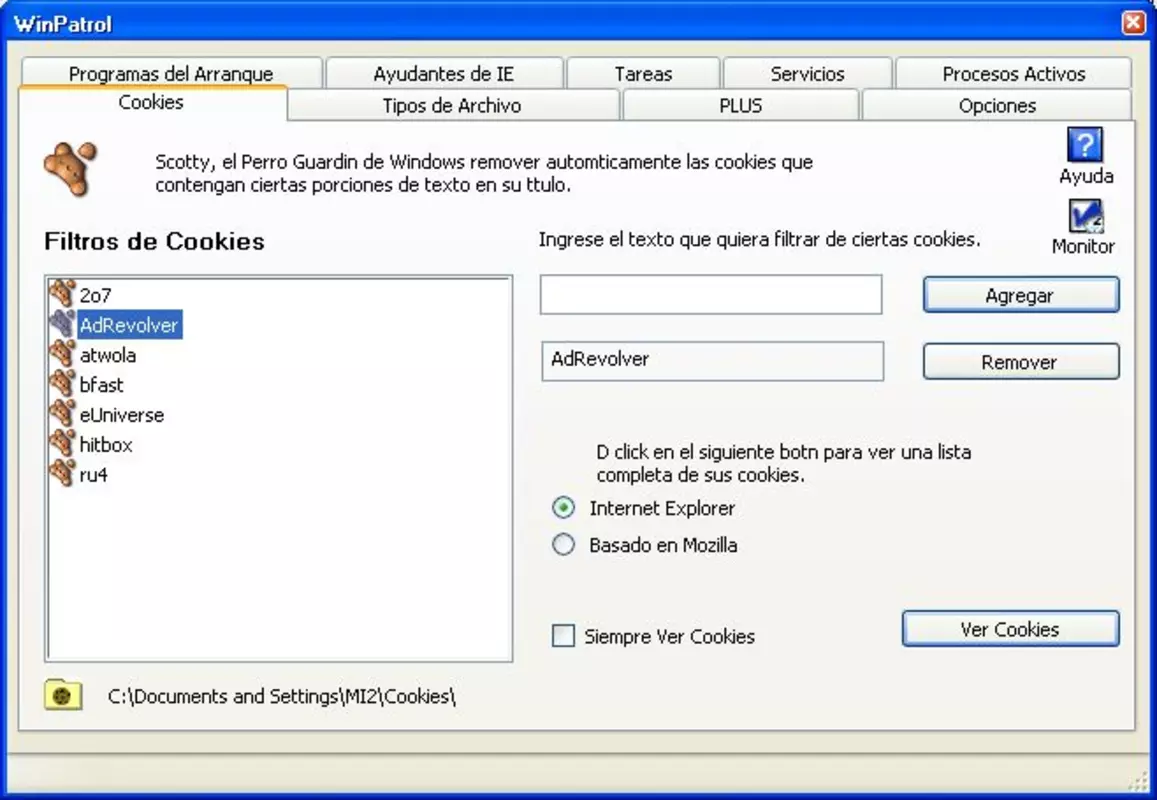
Task: Click the cookie icon beside hitbox
Action: coord(63,444)
